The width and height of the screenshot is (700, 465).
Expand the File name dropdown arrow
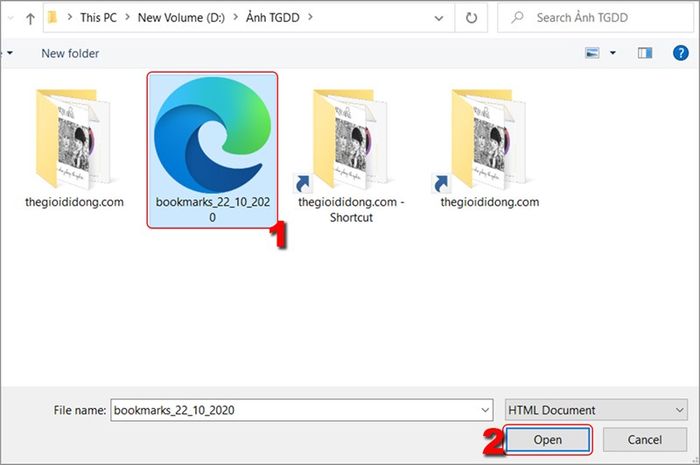[485, 410]
